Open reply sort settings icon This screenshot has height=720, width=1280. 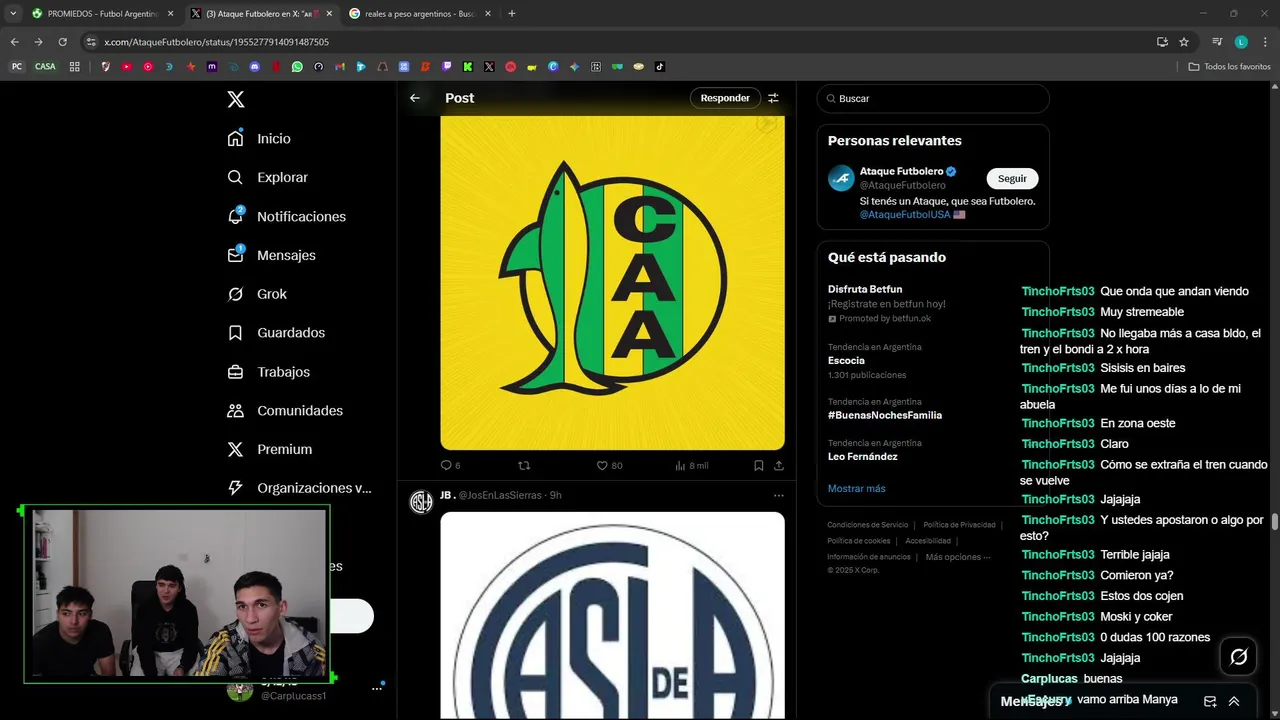pyautogui.click(x=773, y=98)
